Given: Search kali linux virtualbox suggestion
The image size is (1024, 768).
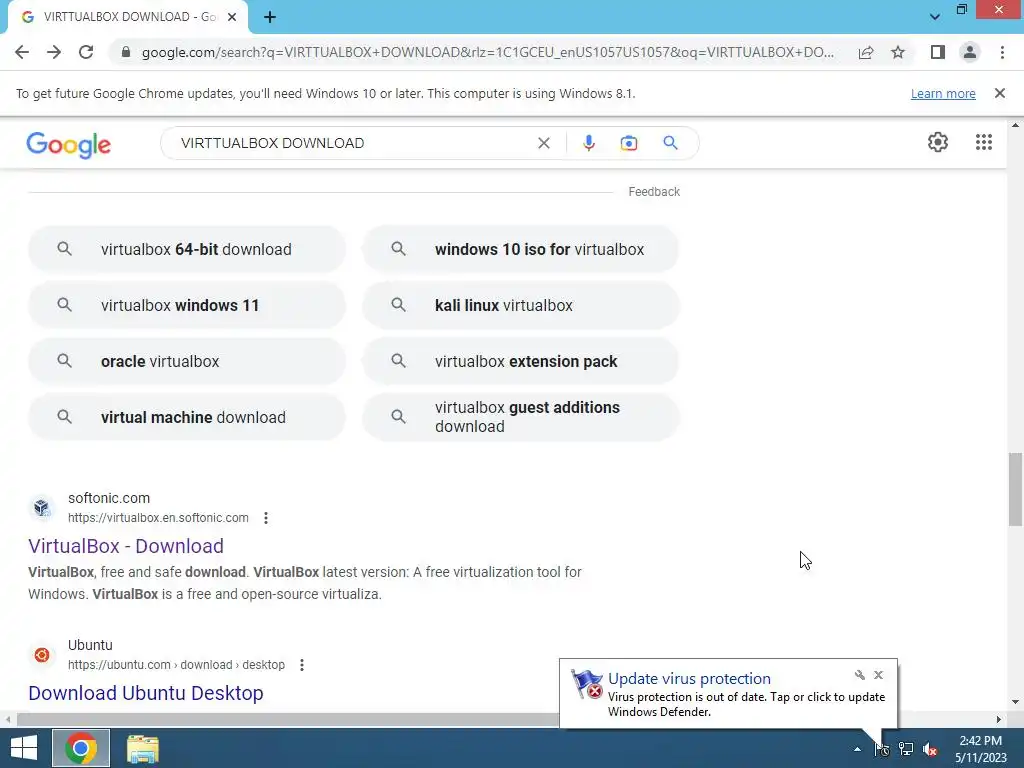Looking at the screenshot, I should pos(521,306).
